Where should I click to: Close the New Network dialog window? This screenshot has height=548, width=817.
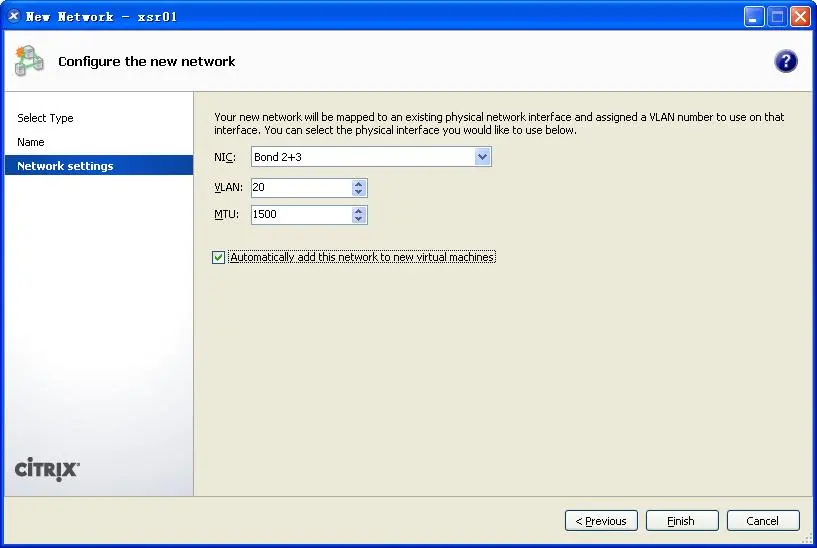[x=800, y=17]
